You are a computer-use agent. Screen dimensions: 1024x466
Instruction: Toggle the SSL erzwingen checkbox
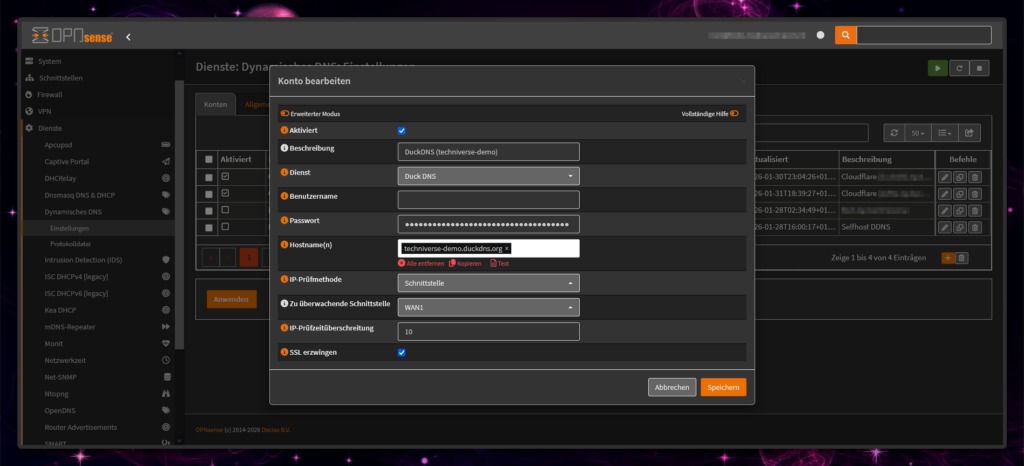402,353
